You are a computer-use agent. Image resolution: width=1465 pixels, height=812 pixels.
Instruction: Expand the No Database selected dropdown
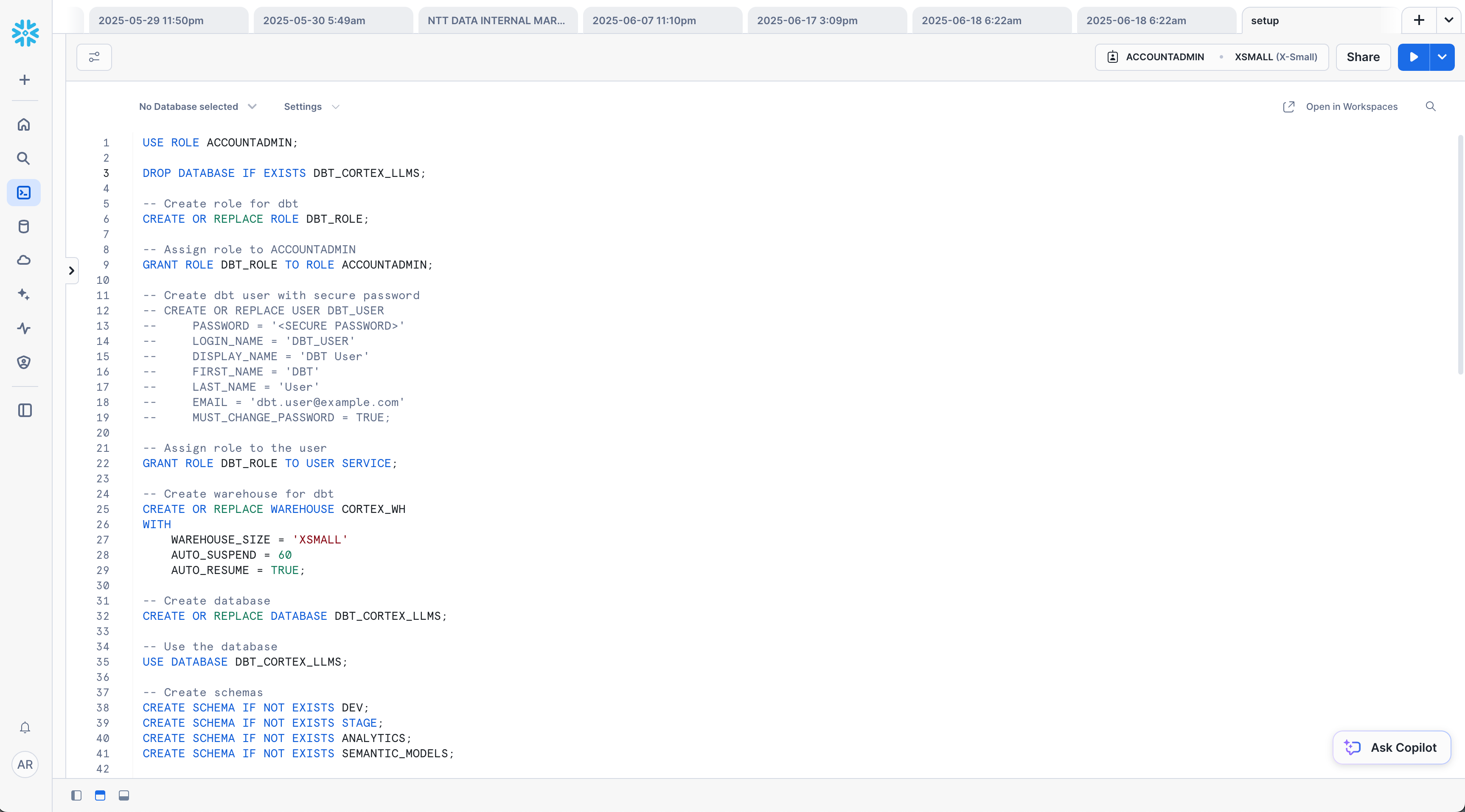(x=197, y=106)
